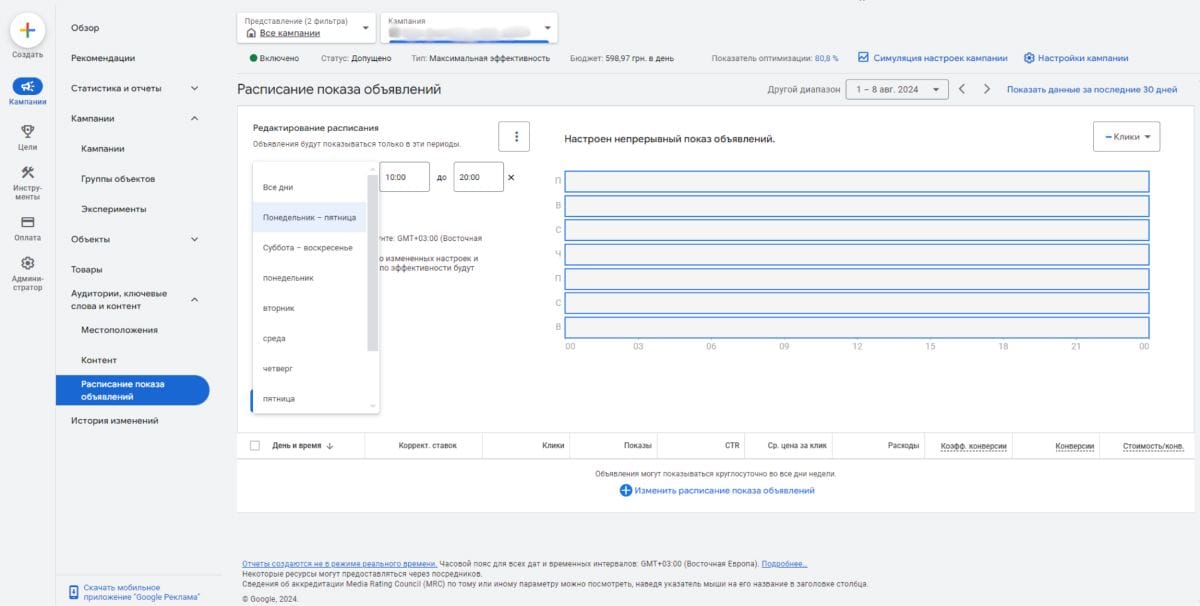Select среда in day list
This screenshot has width=1200, height=606.
pos(310,338)
